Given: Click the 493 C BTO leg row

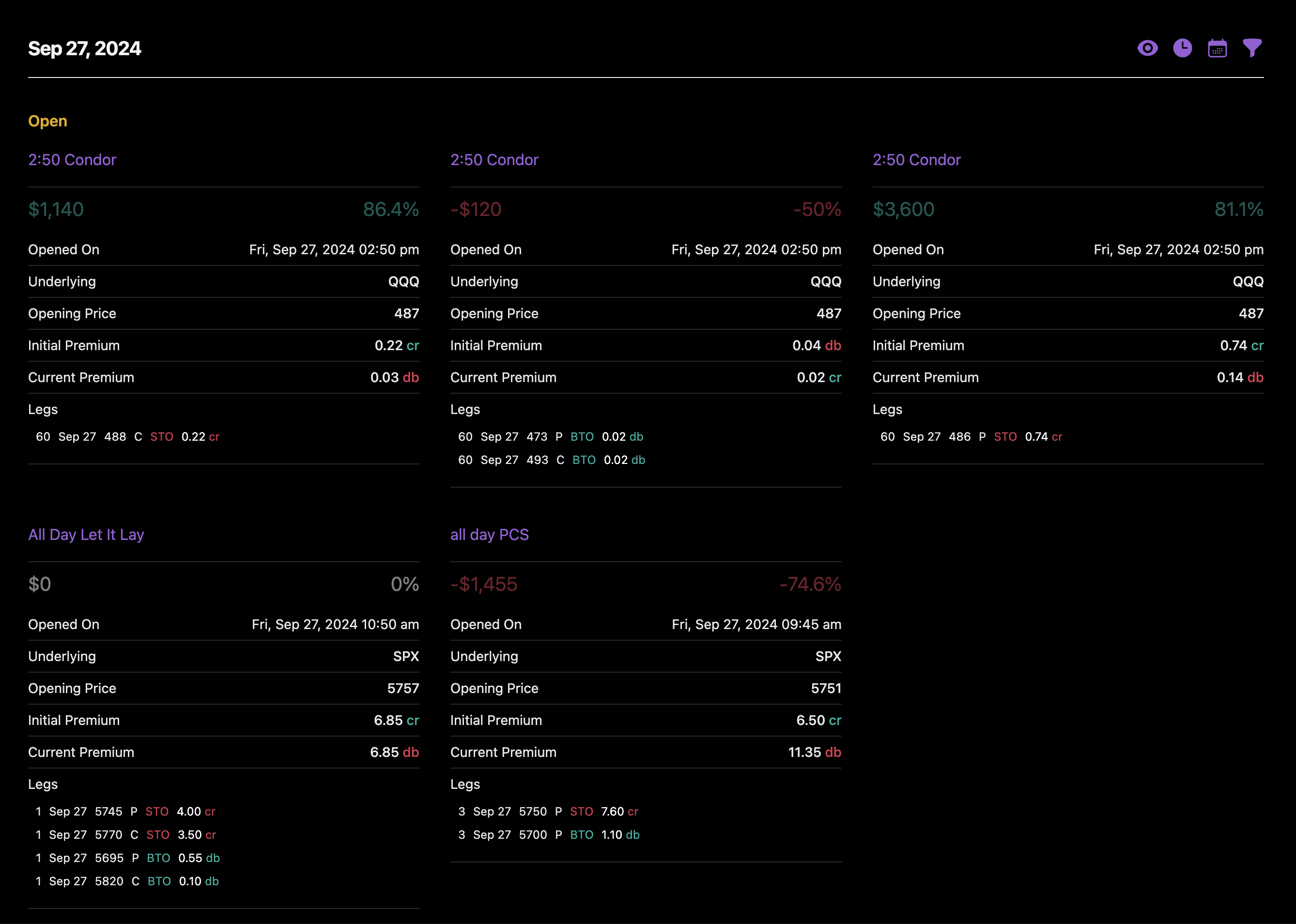Looking at the screenshot, I should 551,460.
